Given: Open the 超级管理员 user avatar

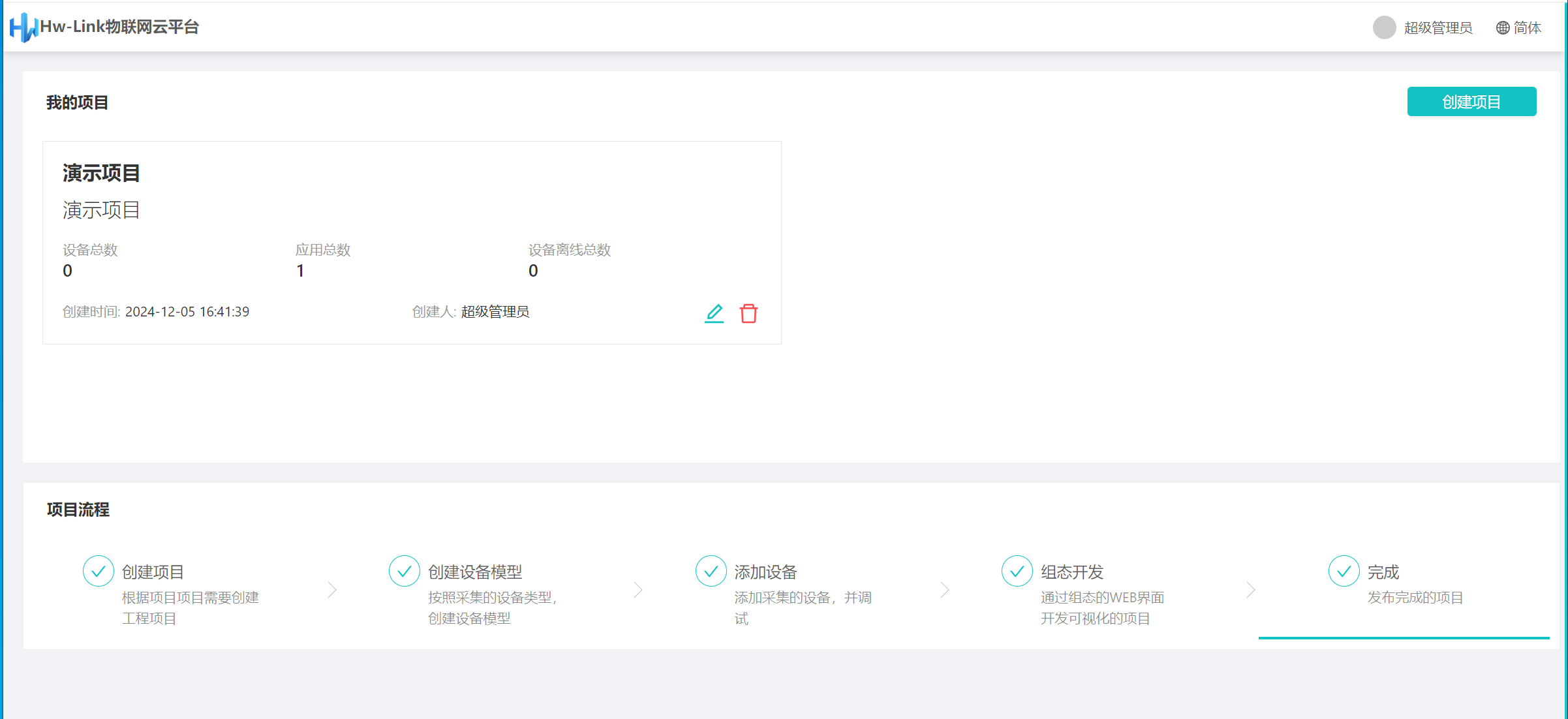Looking at the screenshot, I should tap(1384, 27).
